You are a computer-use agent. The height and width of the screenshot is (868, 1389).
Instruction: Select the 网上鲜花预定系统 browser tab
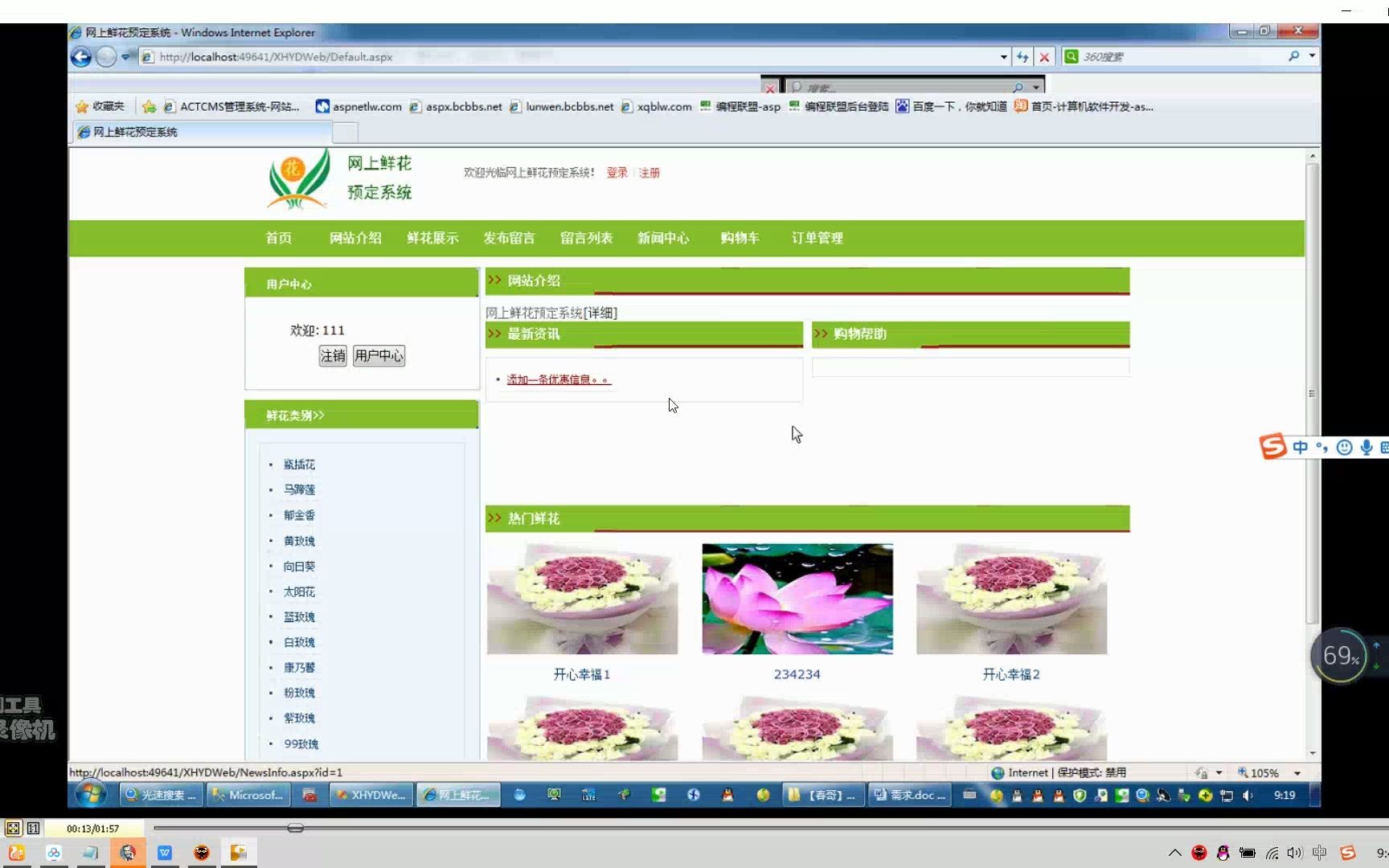point(203,132)
